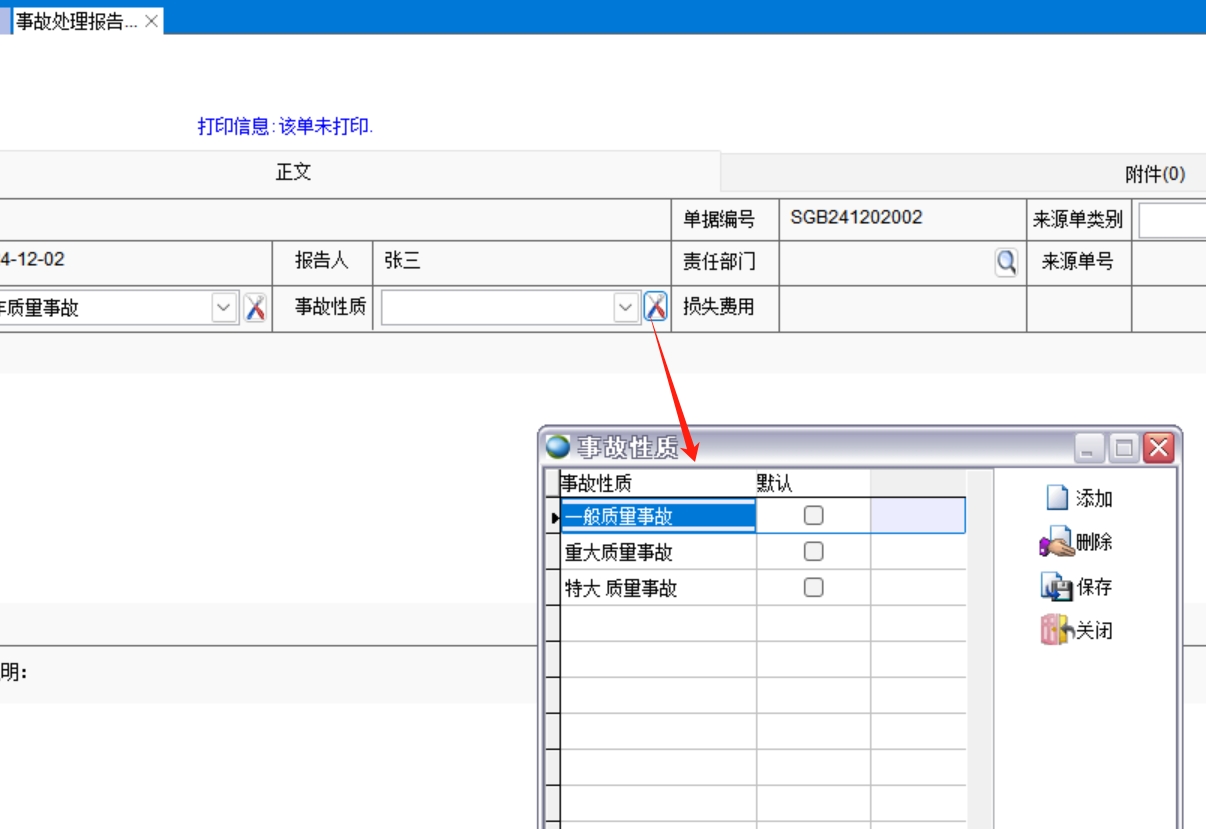Switch to the 正文 tab
This screenshot has width=1206, height=829.
tap(294, 172)
